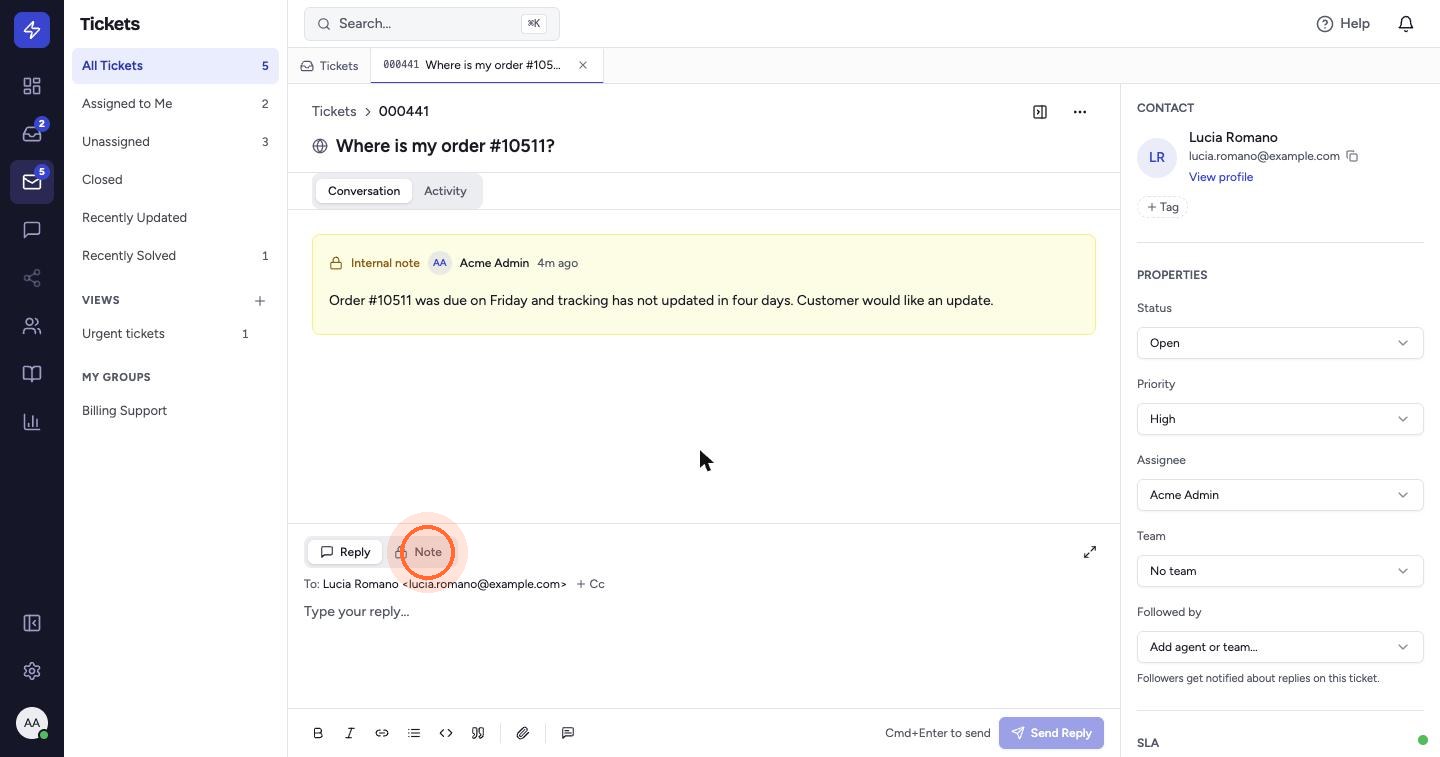Viewport: 1440px width, 757px height.
Task: Open the contacts people icon in left rail
Action: (32, 326)
